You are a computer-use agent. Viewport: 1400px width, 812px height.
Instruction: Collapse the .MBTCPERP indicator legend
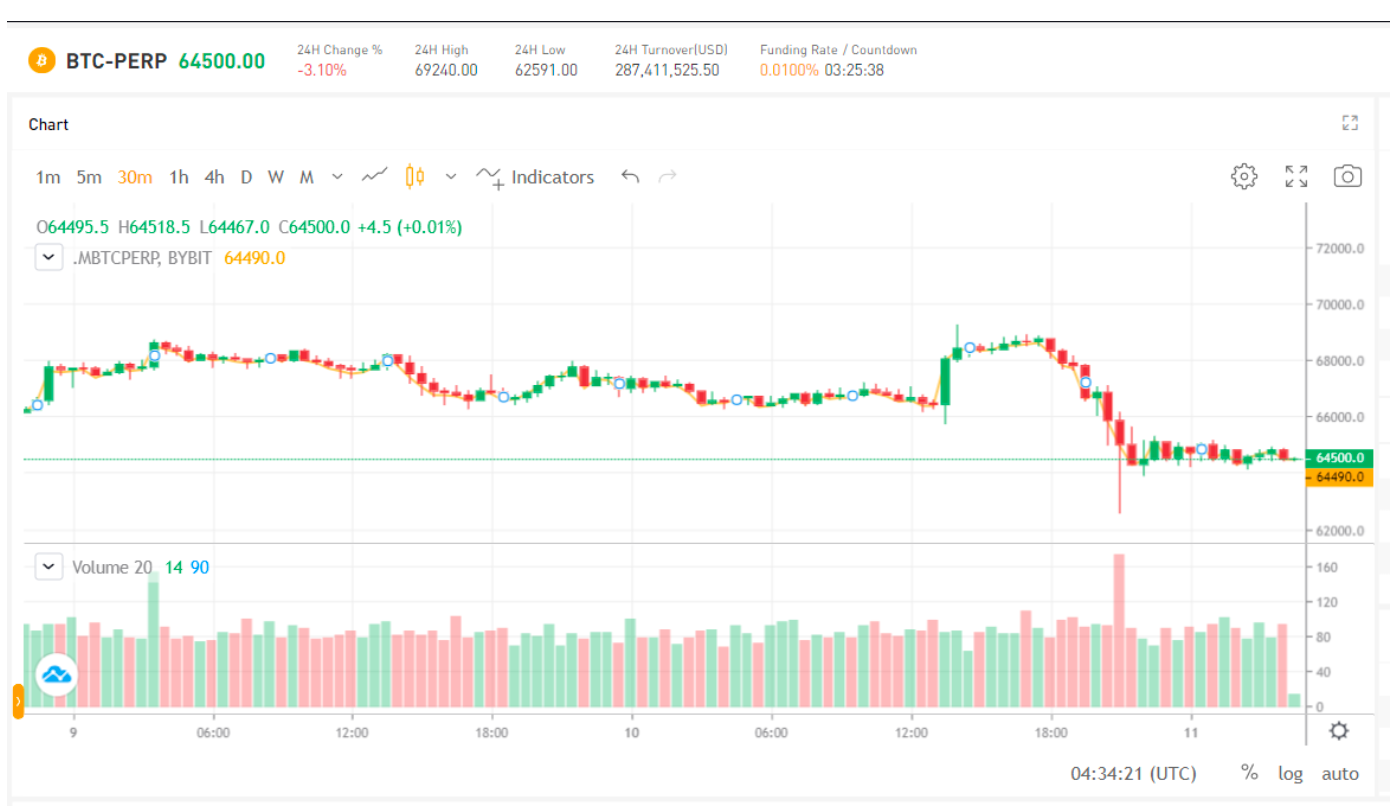point(48,258)
